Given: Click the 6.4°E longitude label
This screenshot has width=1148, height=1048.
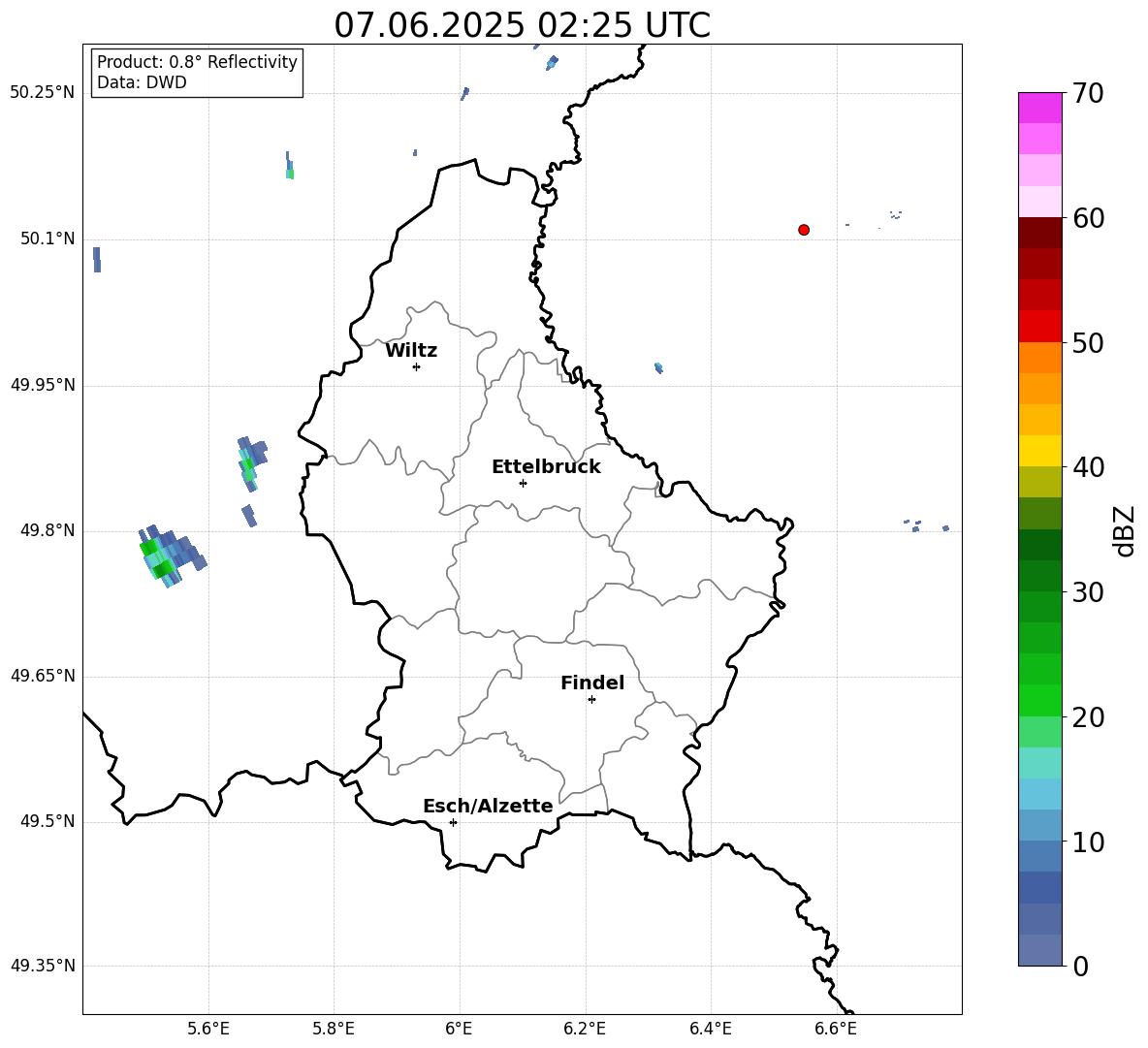Looking at the screenshot, I should click(x=710, y=1029).
